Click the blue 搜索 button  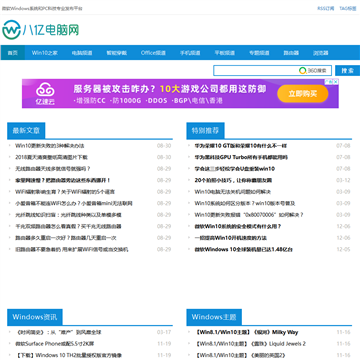tap(347, 71)
